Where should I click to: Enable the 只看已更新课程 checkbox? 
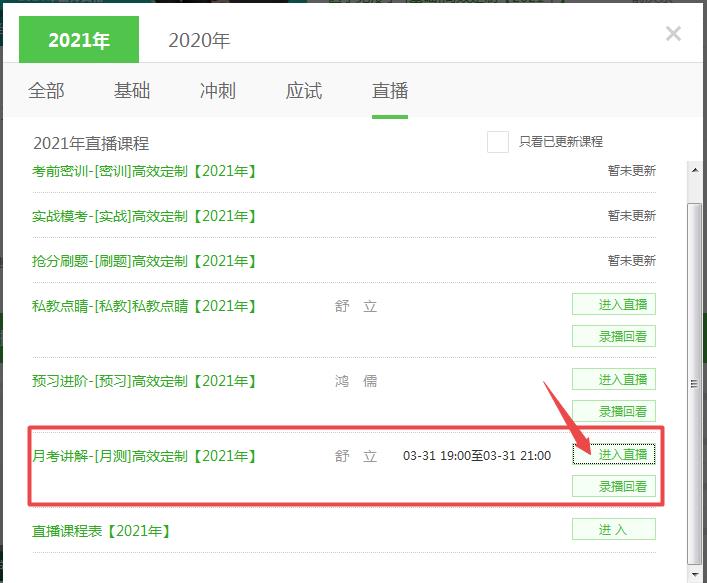point(498,142)
